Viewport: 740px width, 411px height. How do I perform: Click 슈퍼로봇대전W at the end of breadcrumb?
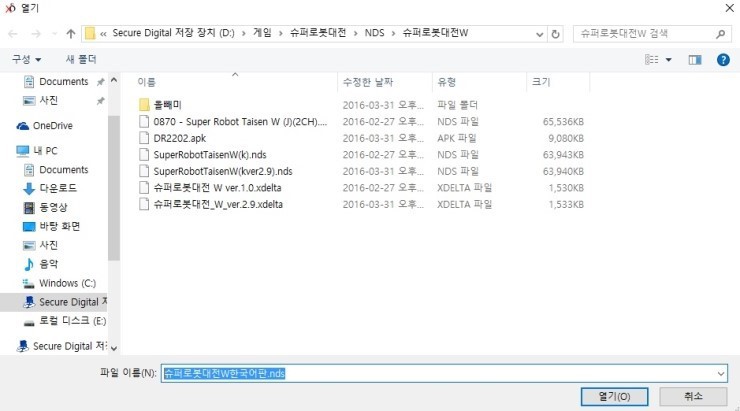click(x=435, y=33)
